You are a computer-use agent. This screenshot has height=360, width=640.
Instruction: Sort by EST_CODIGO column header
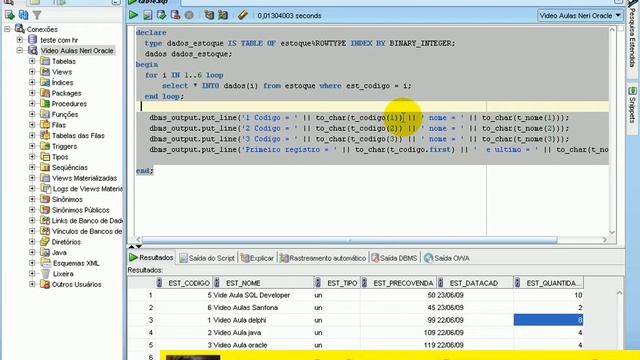184,283
